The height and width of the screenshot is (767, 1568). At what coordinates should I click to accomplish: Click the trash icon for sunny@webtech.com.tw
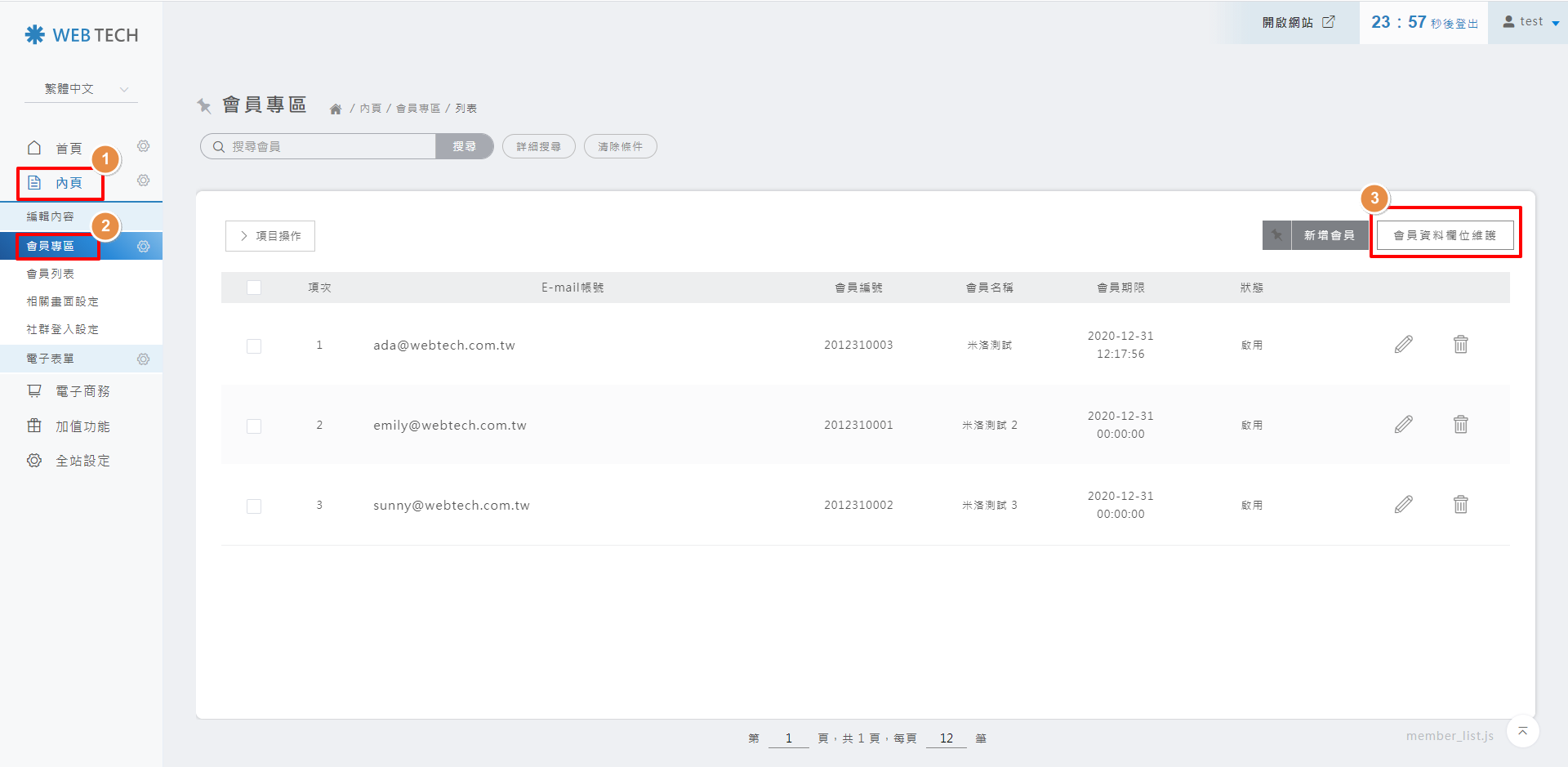point(1460,505)
